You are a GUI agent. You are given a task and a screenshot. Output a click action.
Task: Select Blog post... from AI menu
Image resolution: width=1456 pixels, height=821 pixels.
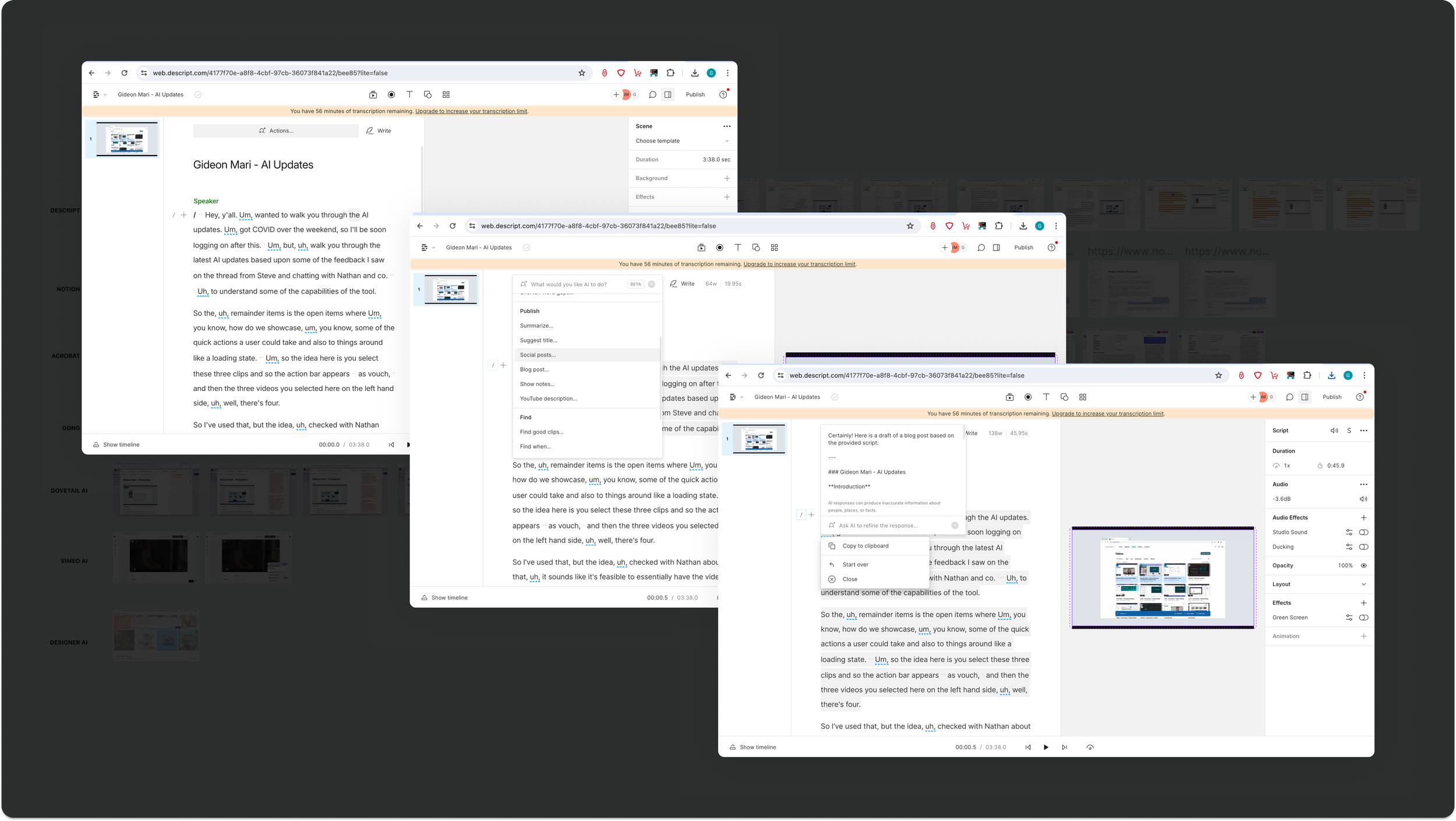click(534, 369)
